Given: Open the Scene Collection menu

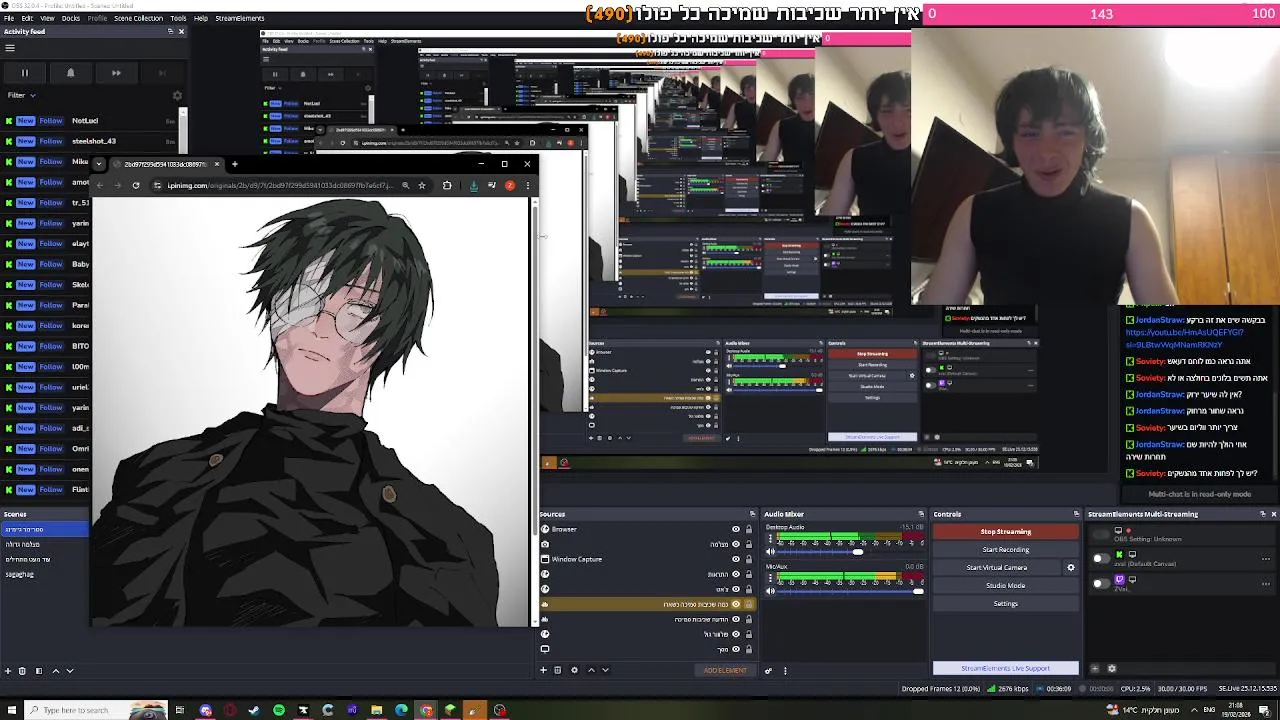Looking at the screenshot, I should pos(138,18).
